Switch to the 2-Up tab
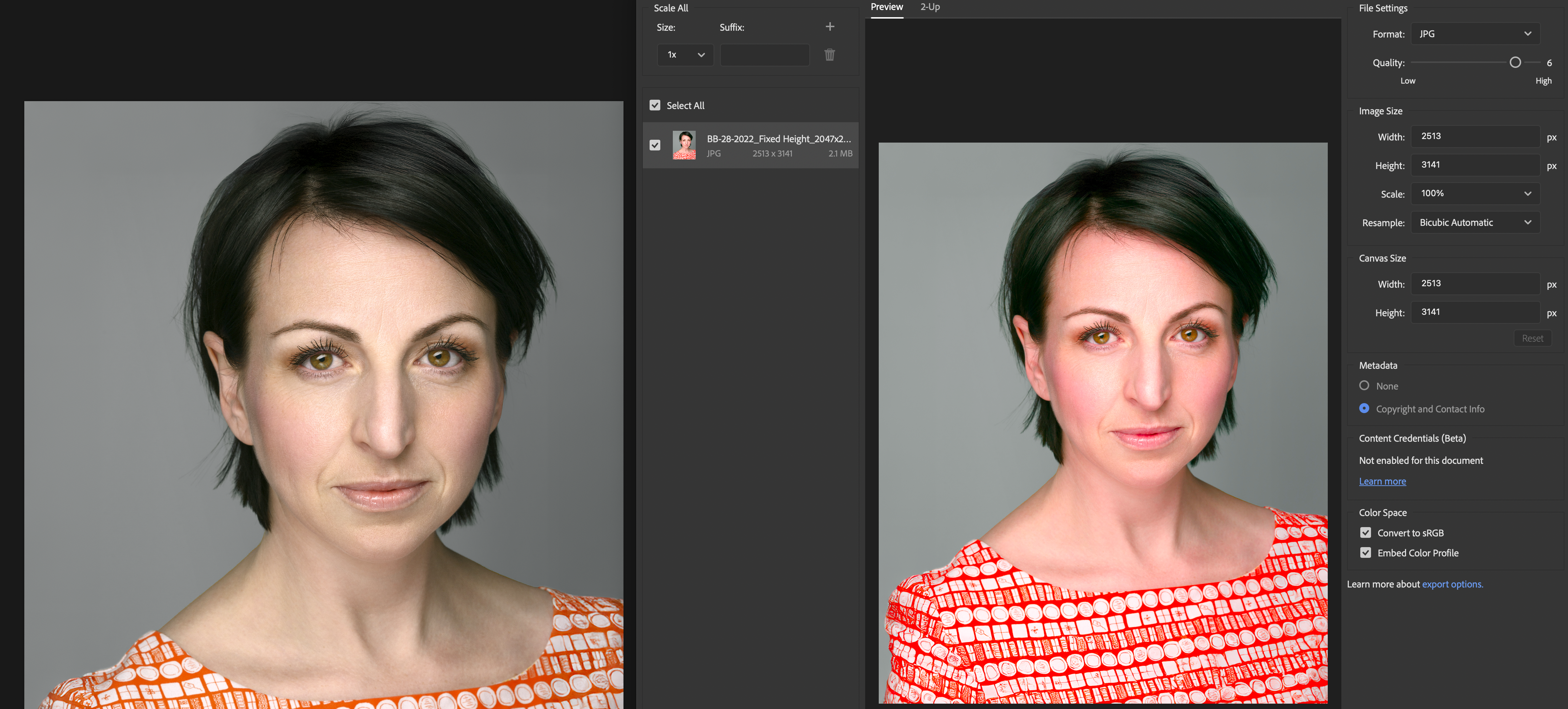The width and height of the screenshot is (1568, 709). click(x=930, y=7)
